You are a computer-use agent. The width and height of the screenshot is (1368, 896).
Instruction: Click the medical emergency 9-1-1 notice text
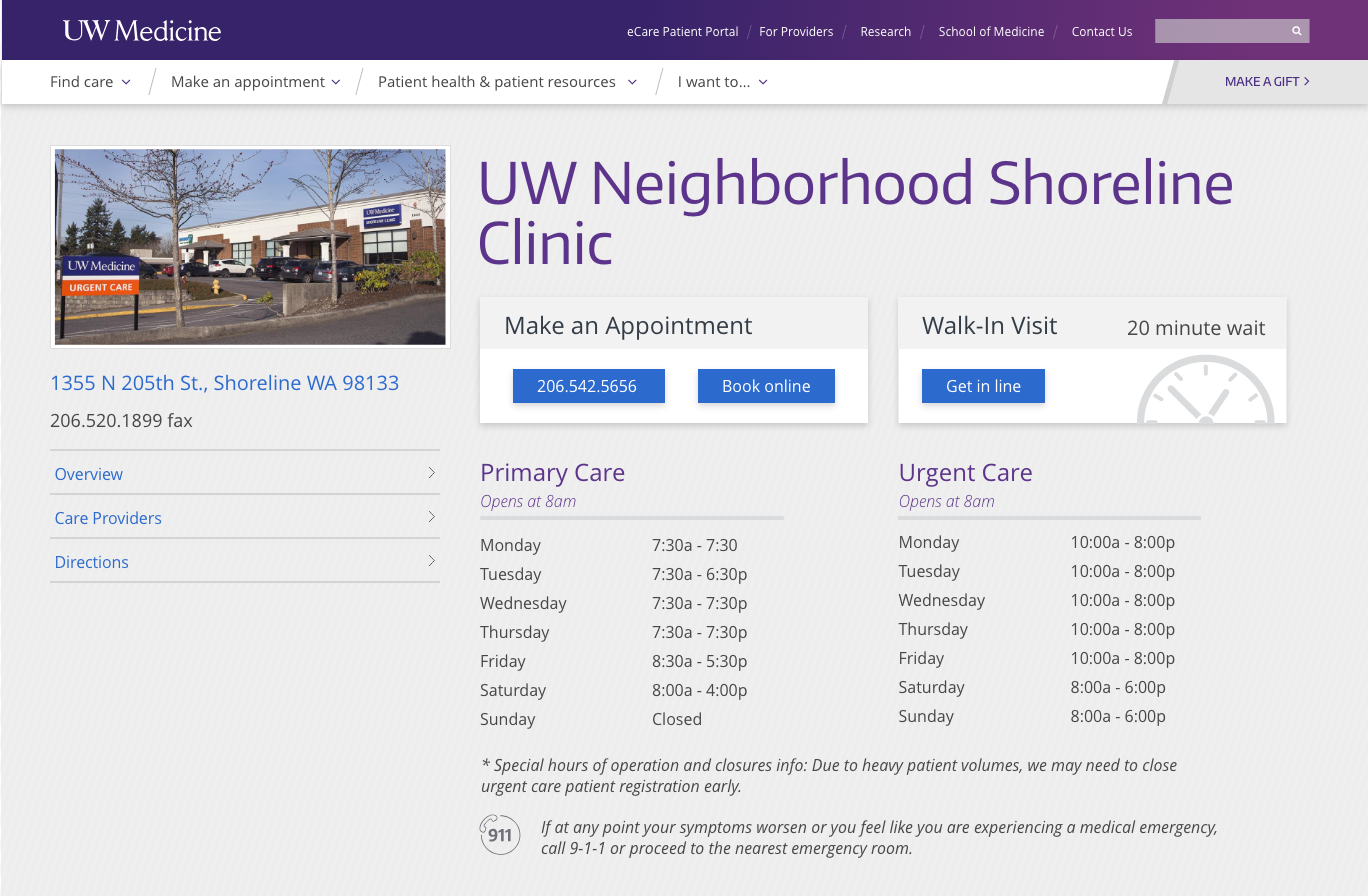(x=879, y=838)
